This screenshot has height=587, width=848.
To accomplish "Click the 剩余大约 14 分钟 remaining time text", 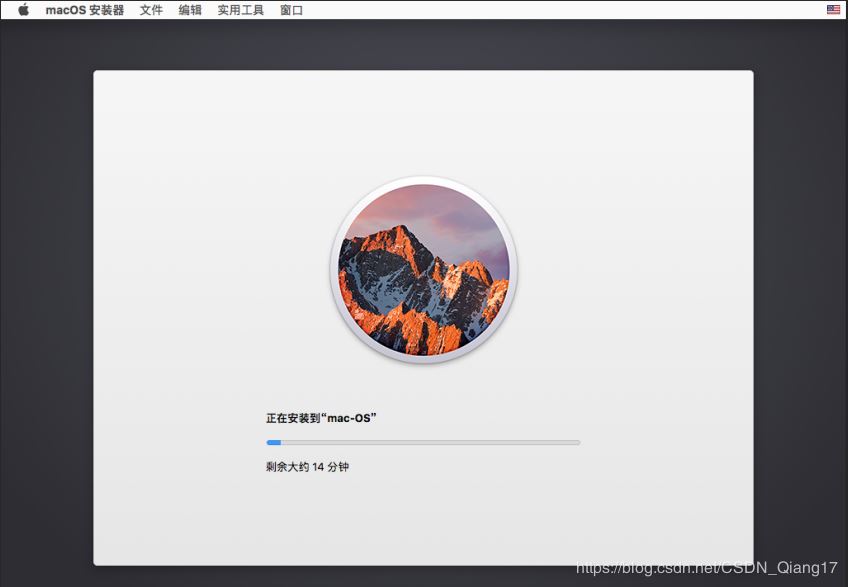I will (307, 467).
